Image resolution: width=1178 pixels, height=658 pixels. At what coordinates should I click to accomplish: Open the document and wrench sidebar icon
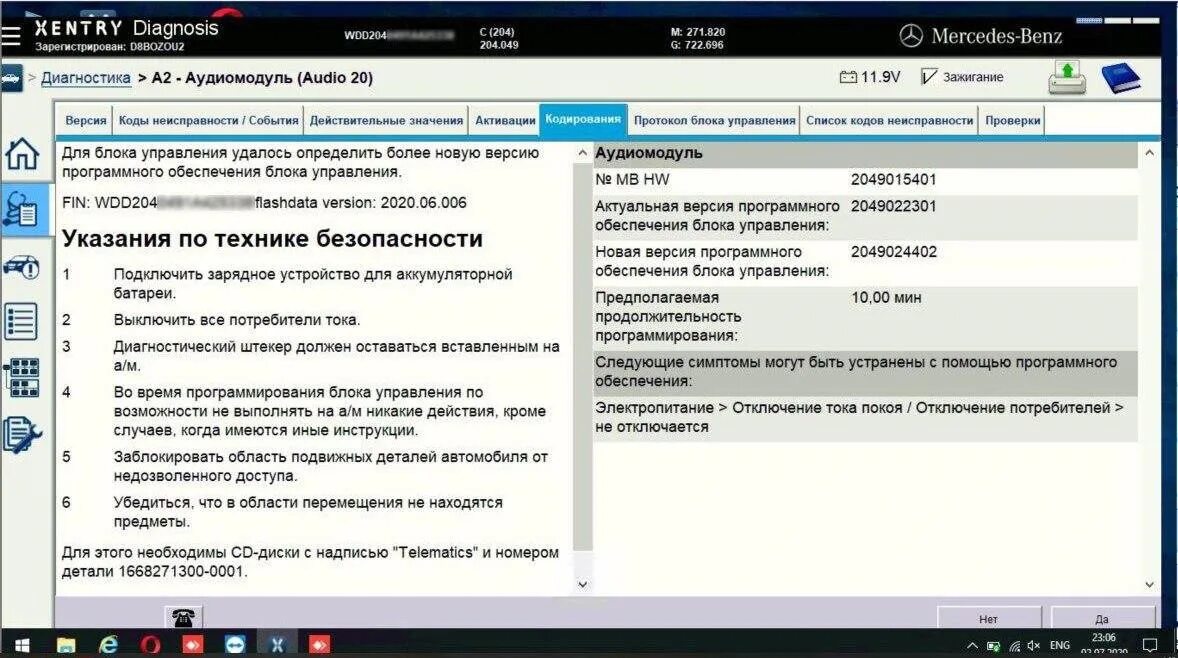click(22, 434)
